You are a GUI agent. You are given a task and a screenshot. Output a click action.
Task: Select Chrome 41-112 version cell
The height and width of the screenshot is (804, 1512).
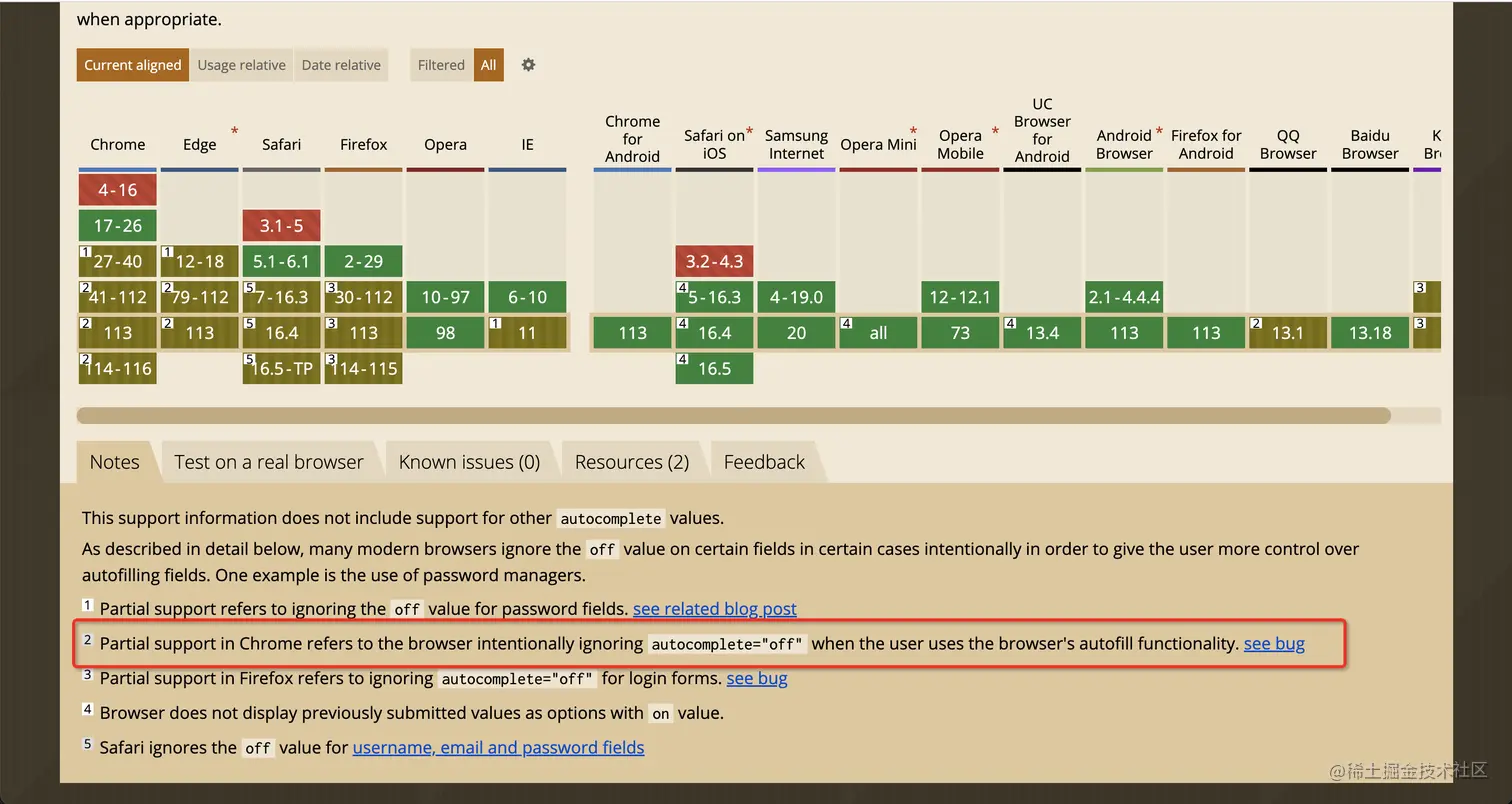coord(118,297)
